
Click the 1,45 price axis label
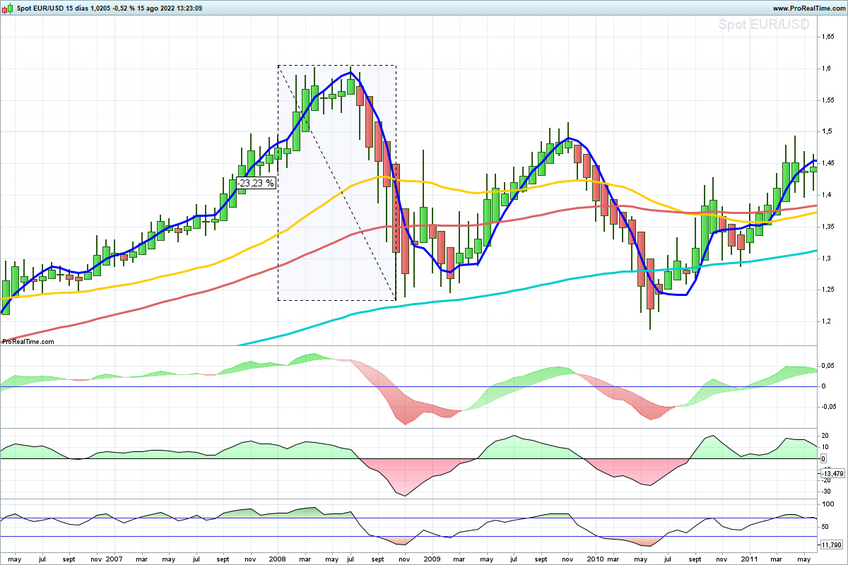point(827,163)
